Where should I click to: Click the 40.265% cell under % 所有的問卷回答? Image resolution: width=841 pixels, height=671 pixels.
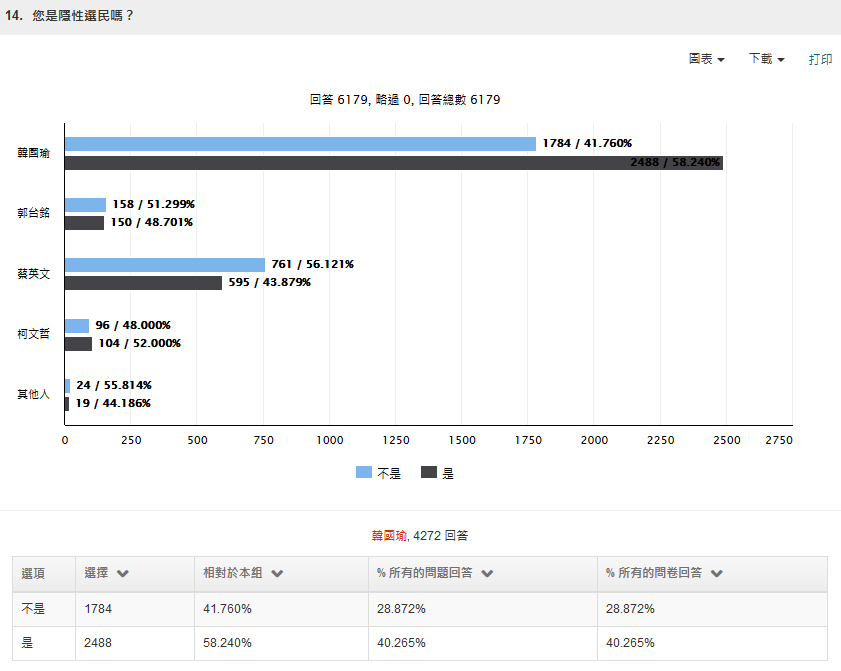pyautogui.click(x=630, y=643)
